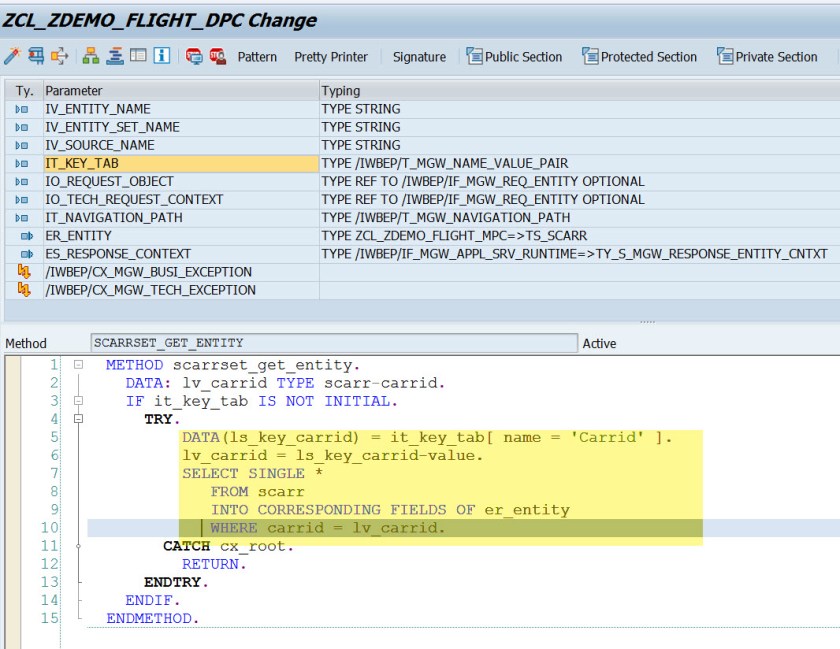Viewport: 840px width, 649px height.
Task: Set external breakpoint stop icon with user
Action: click(218, 56)
